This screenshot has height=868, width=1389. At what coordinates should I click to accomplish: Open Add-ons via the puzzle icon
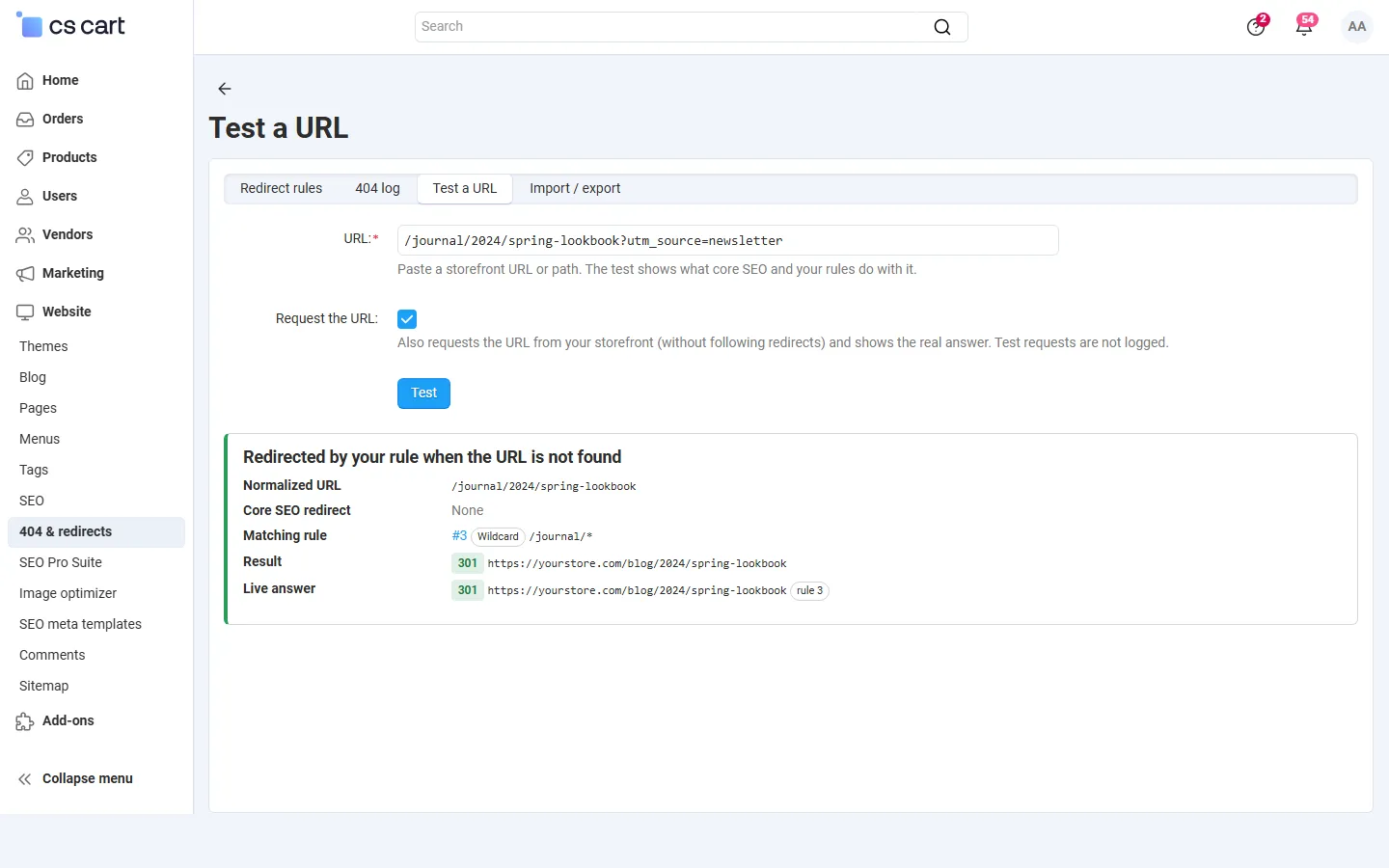click(x=25, y=721)
